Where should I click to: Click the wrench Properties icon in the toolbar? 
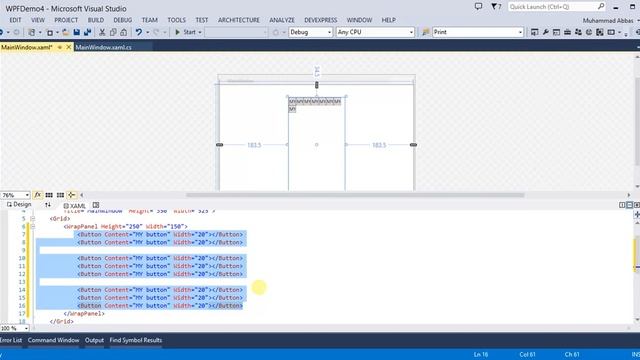point(545,32)
